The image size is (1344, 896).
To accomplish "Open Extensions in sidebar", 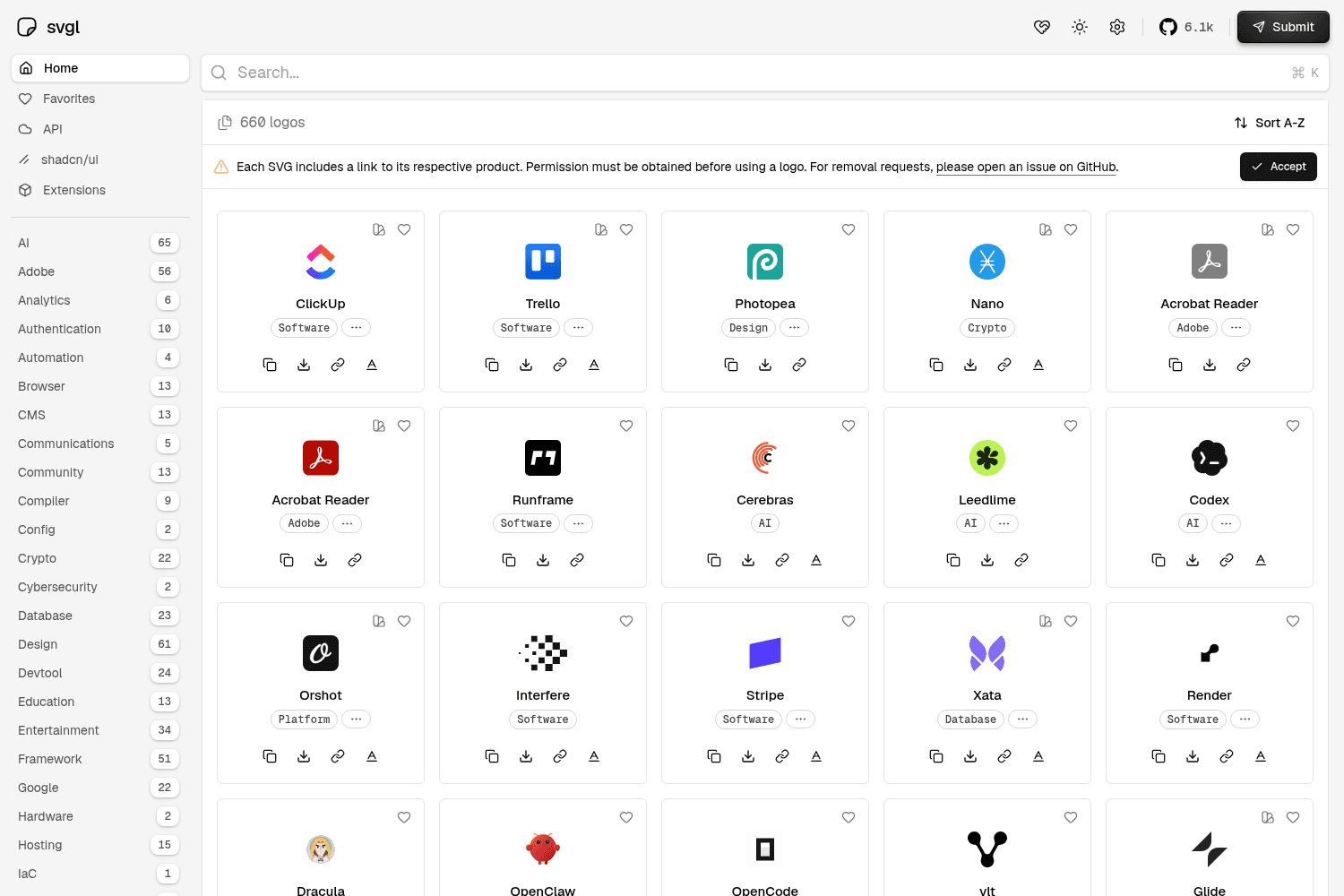I will point(100,190).
